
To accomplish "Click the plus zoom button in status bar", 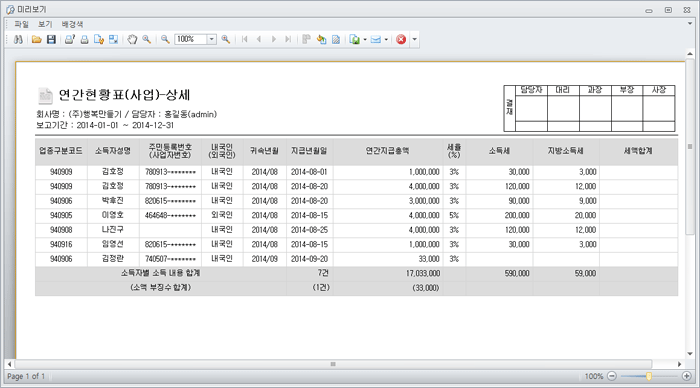I will (x=687, y=376).
